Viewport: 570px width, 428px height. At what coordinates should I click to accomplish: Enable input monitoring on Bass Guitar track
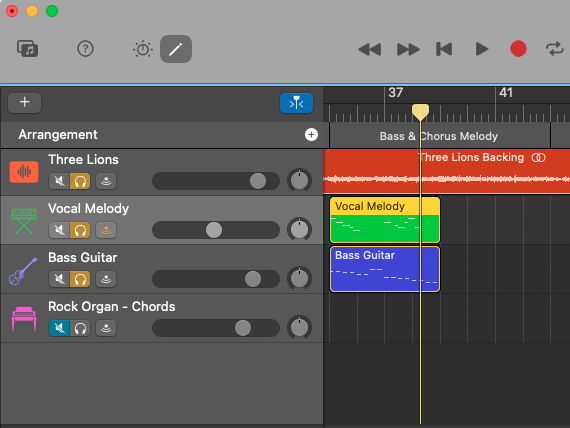coord(106,279)
